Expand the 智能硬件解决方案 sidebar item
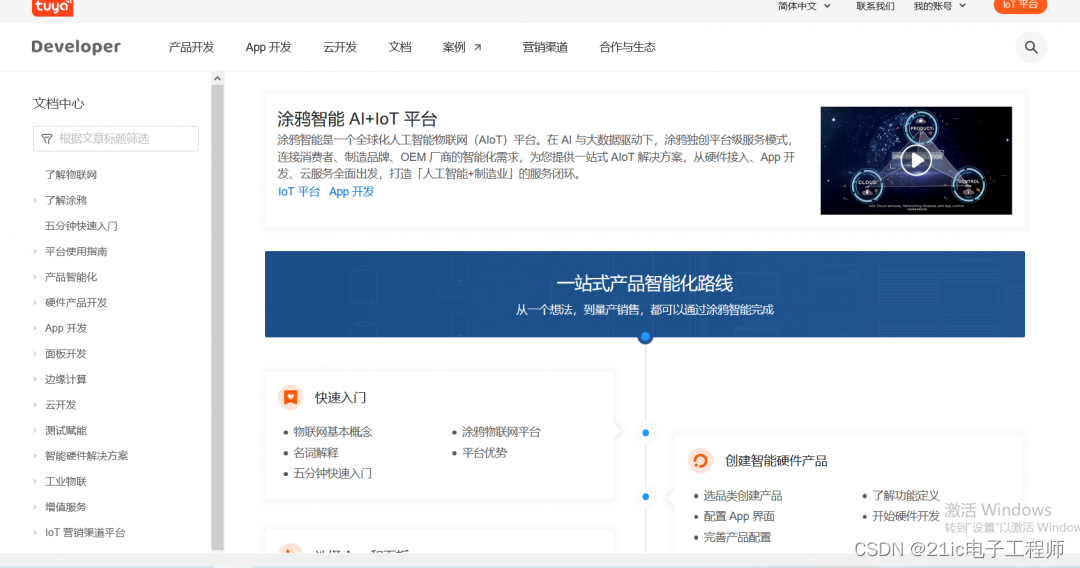This screenshot has width=1080, height=568. (35, 456)
